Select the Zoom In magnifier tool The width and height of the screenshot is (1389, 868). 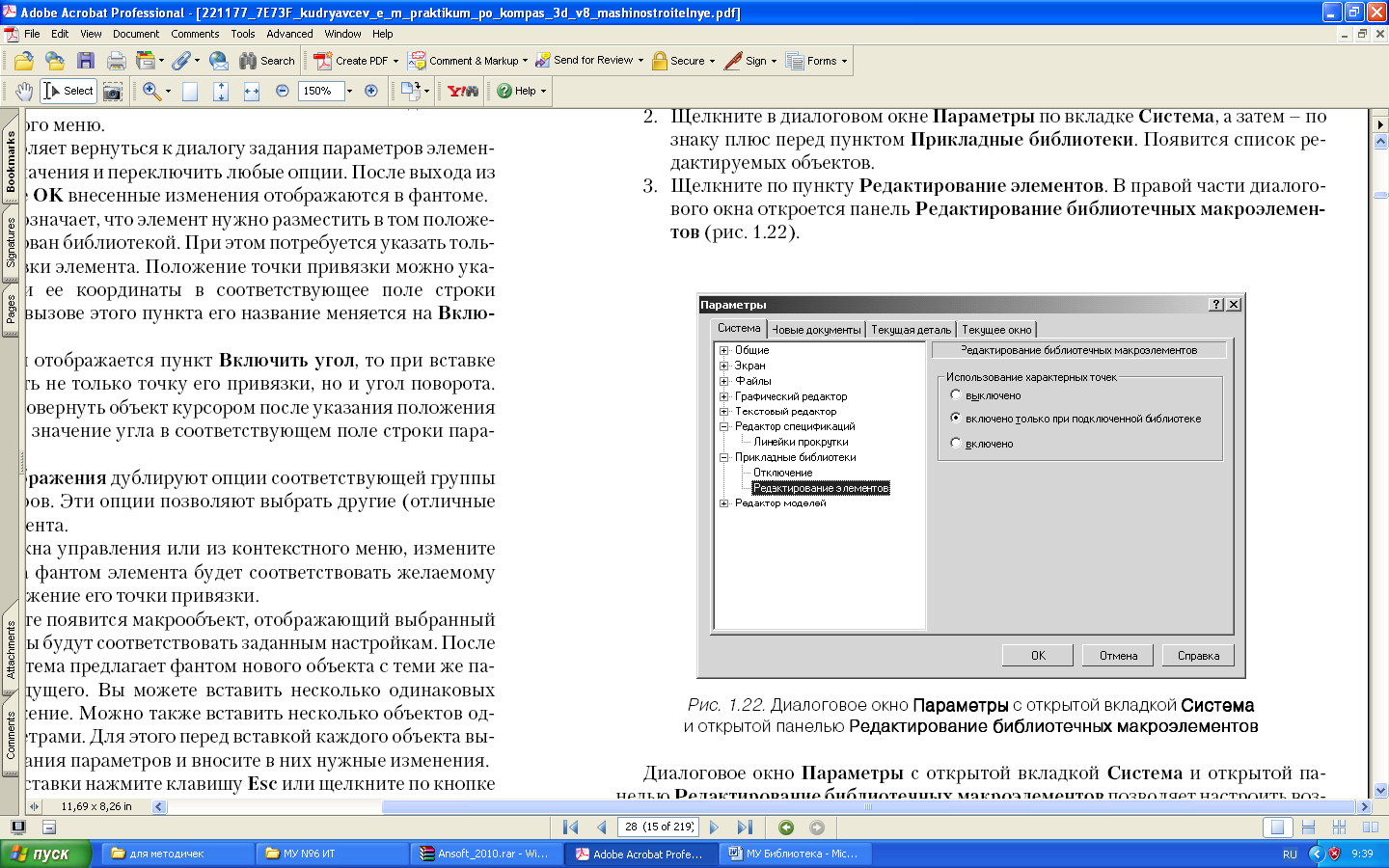click(x=151, y=91)
